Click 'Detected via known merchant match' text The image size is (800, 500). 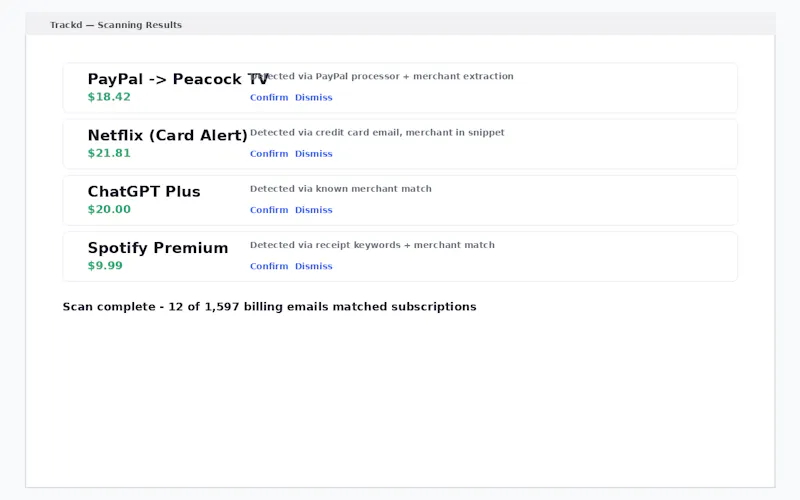click(x=341, y=188)
